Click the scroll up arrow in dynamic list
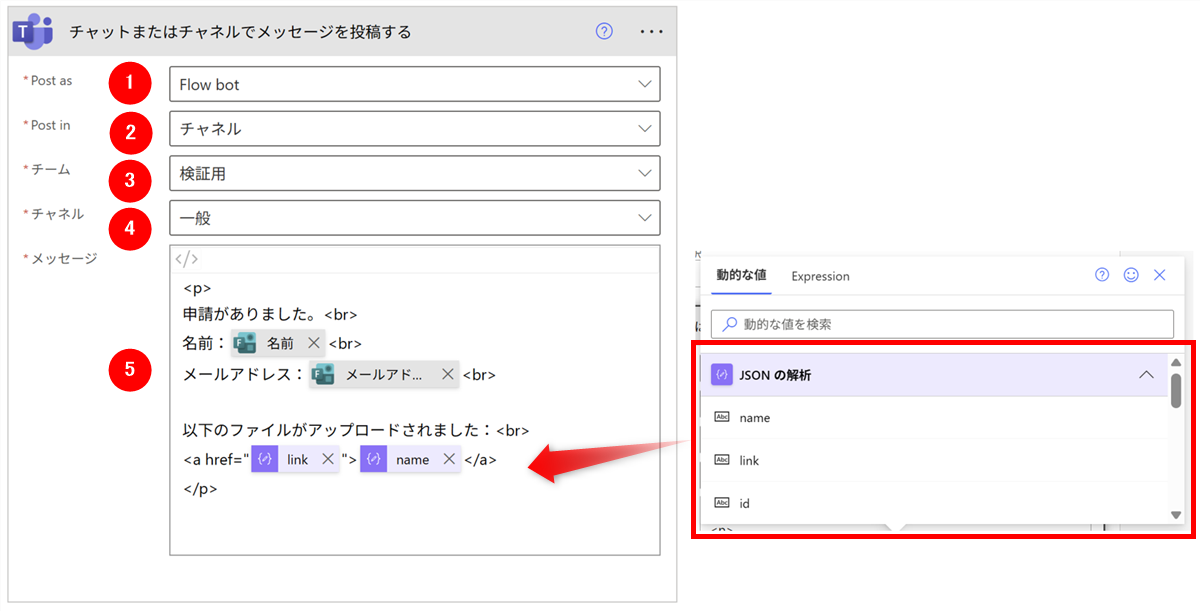This screenshot has height=611, width=1200. (x=1176, y=363)
